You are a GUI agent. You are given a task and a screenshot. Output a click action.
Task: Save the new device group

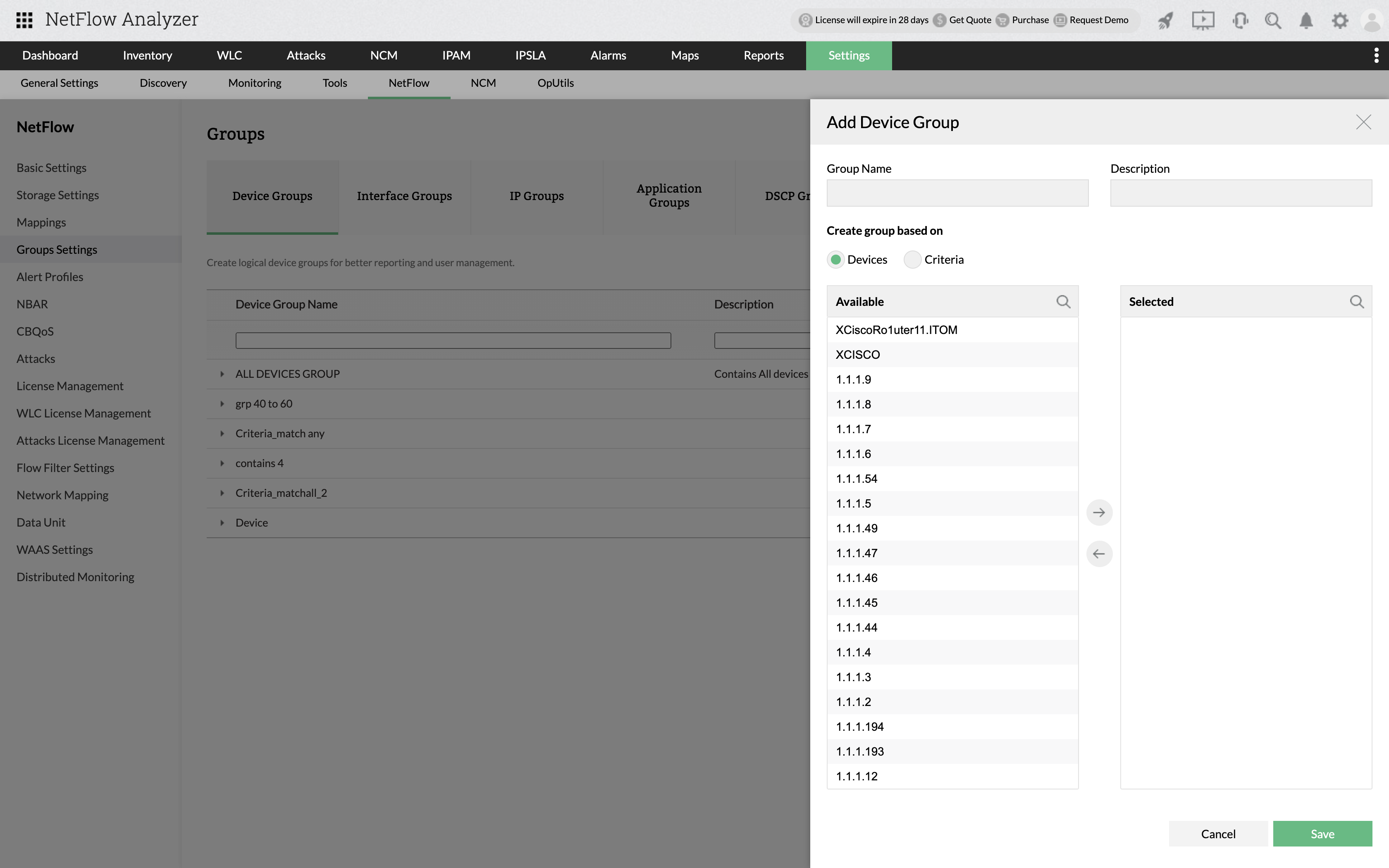click(1322, 834)
